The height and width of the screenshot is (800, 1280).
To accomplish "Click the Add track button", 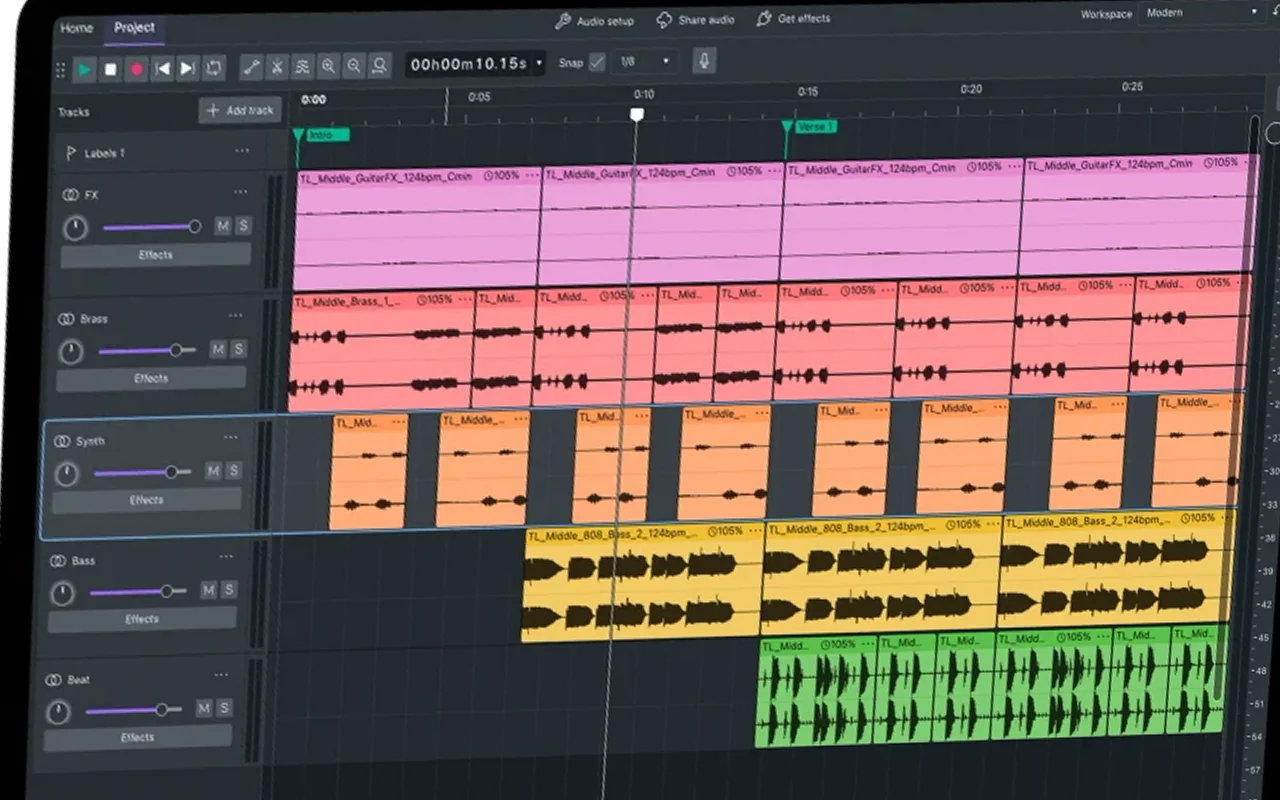I will [240, 110].
